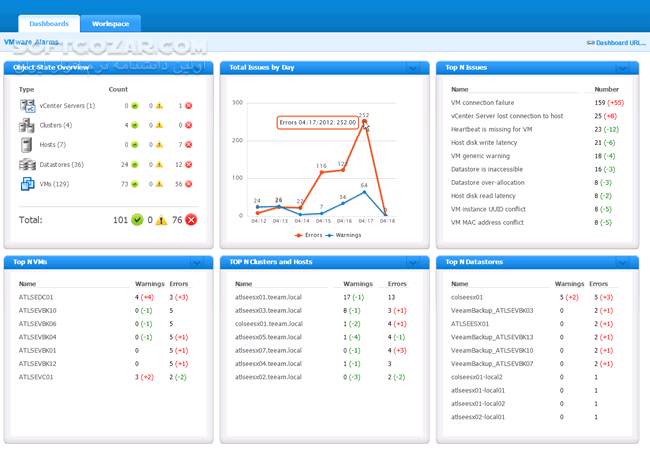Click the Hosts server icon

(x=28, y=145)
